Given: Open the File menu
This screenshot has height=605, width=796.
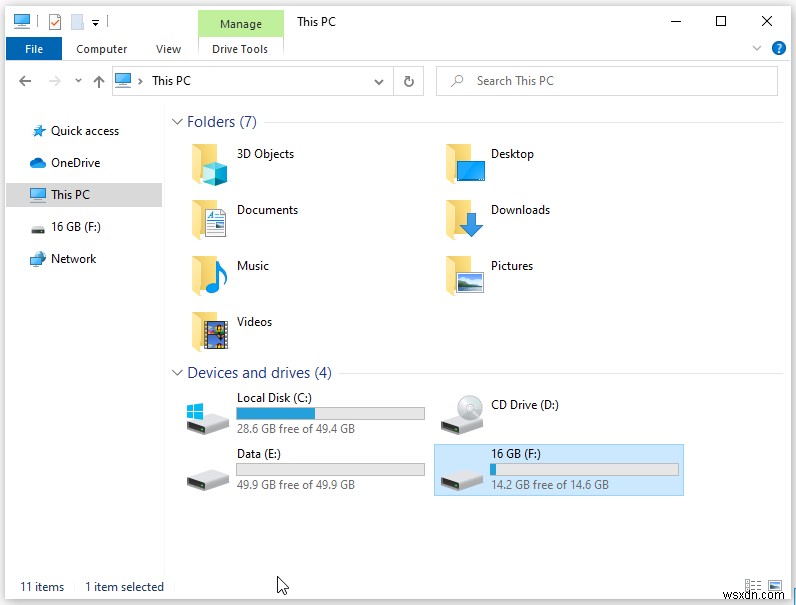Looking at the screenshot, I should pyautogui.click(x=34, y=49).
